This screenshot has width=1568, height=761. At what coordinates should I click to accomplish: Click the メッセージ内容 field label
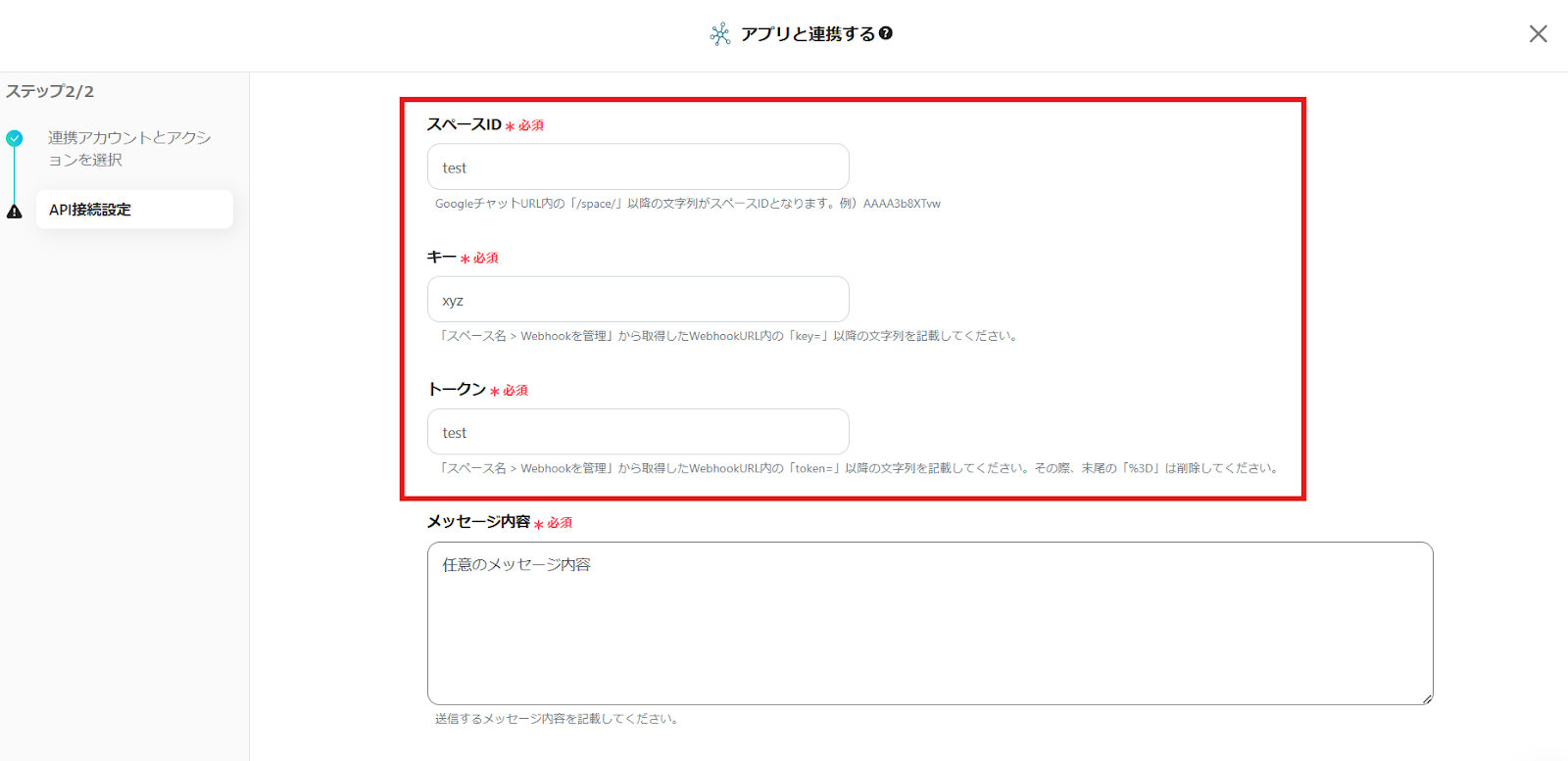(x=479, y=522)
